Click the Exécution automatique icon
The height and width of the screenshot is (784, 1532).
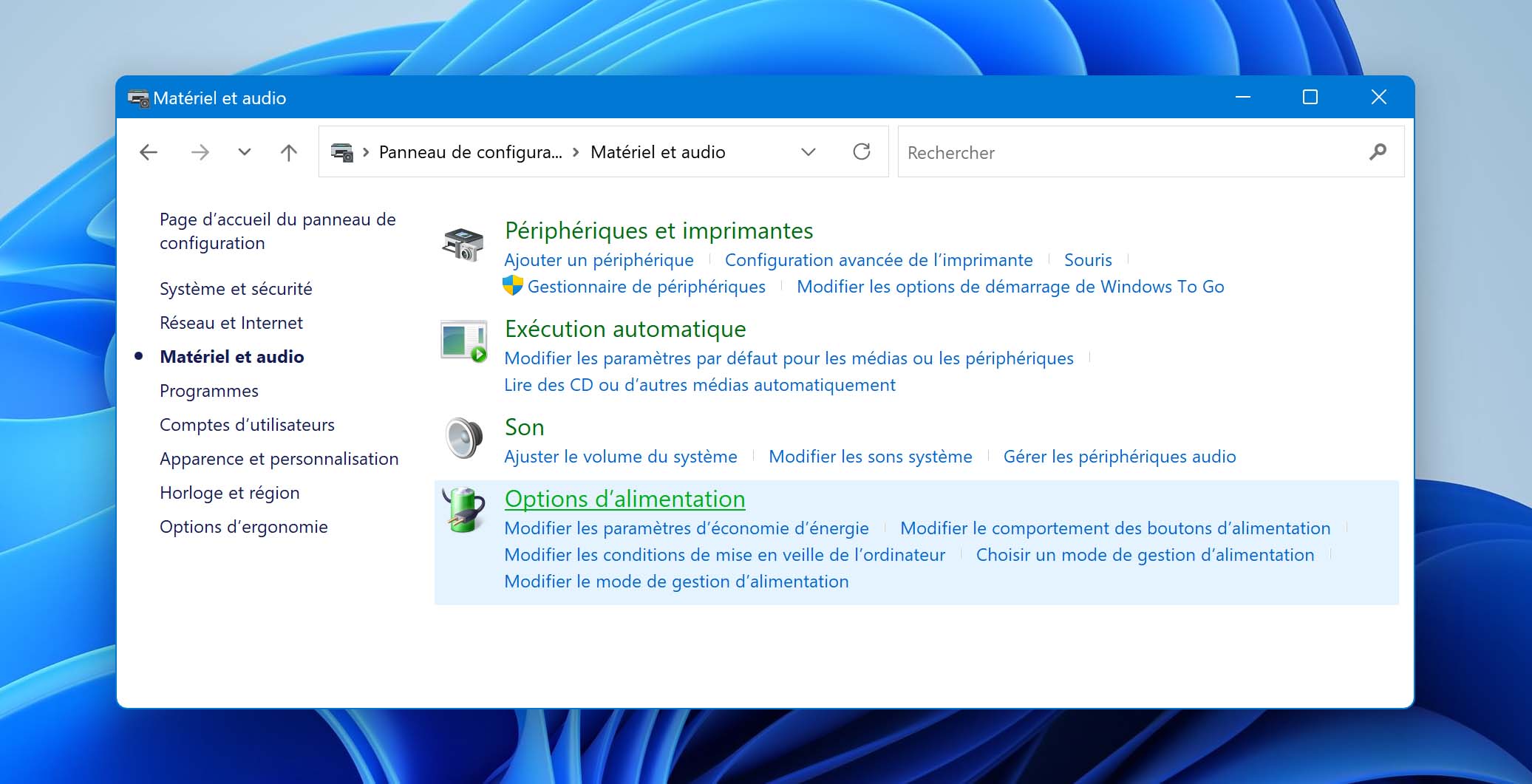[464, 341]
